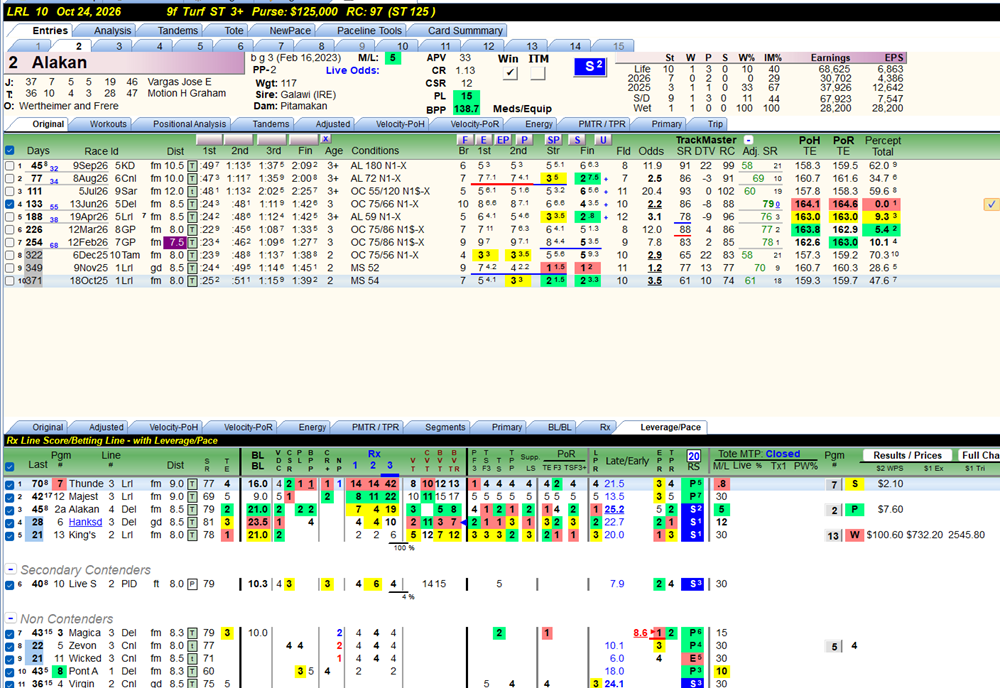The image size is (1000, 688).
Task: Click the T turf icon in the 9Sep26 row
Action: (192, 166)
